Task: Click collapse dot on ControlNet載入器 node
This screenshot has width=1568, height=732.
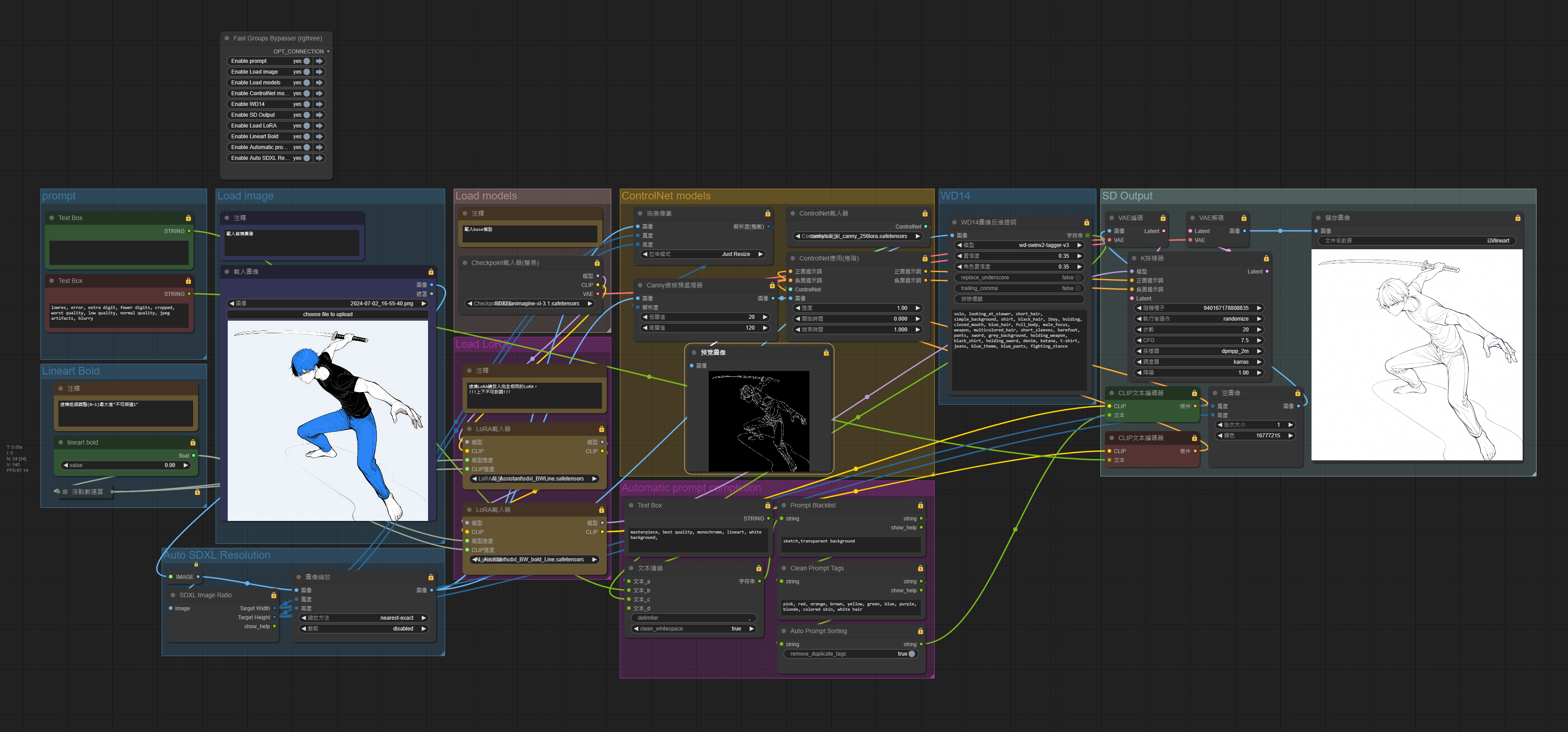Action: tap(792, 214)
